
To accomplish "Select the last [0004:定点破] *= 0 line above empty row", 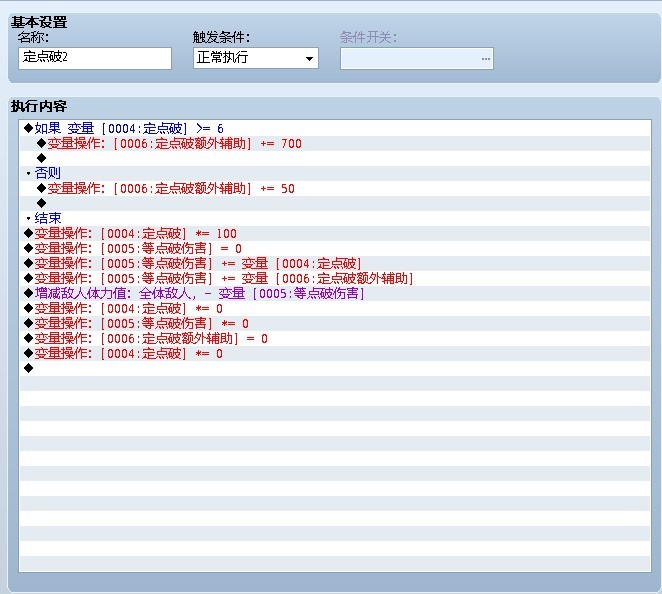I will click(334, 353).
